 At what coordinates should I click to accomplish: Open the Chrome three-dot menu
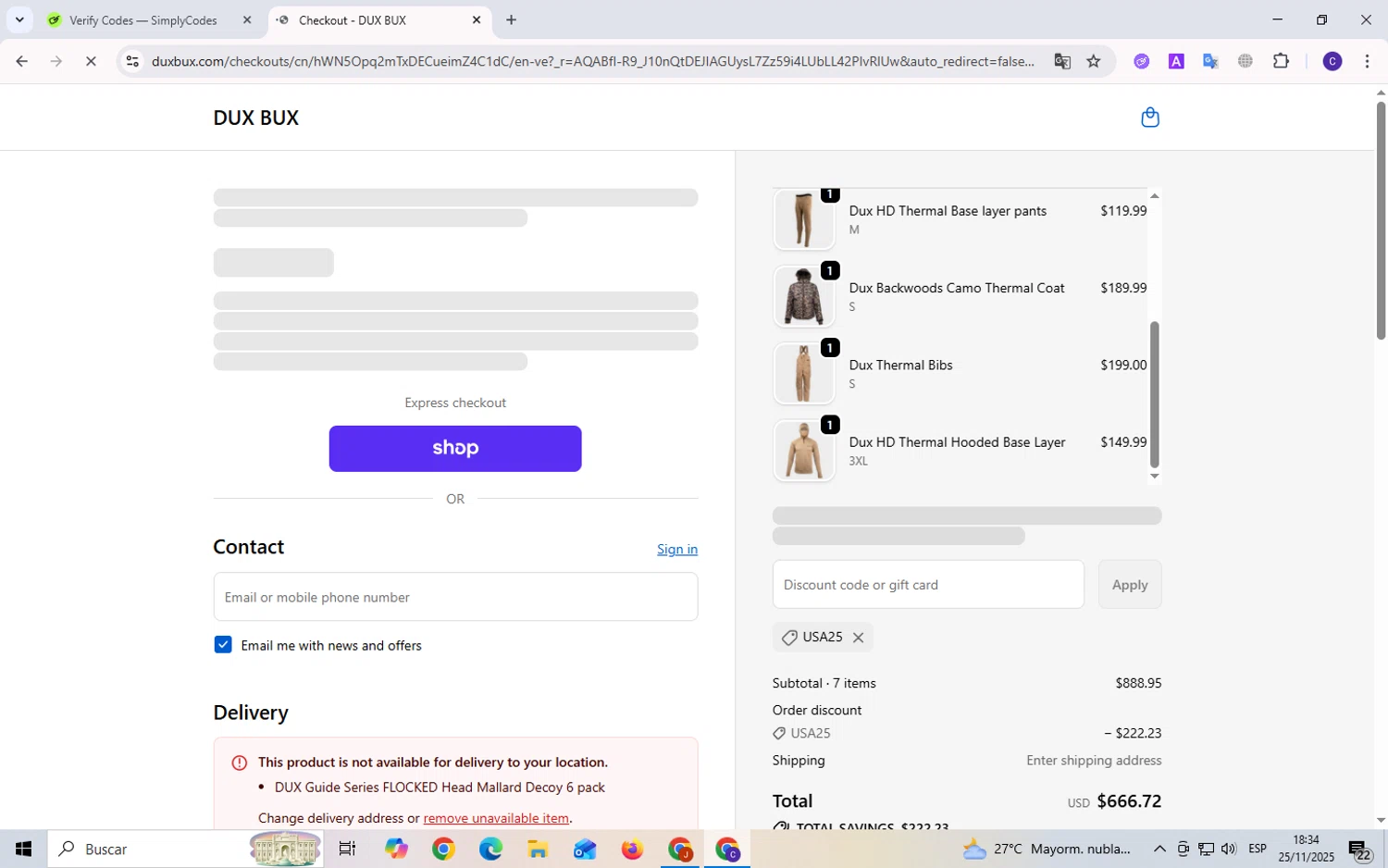(1367, 61)
